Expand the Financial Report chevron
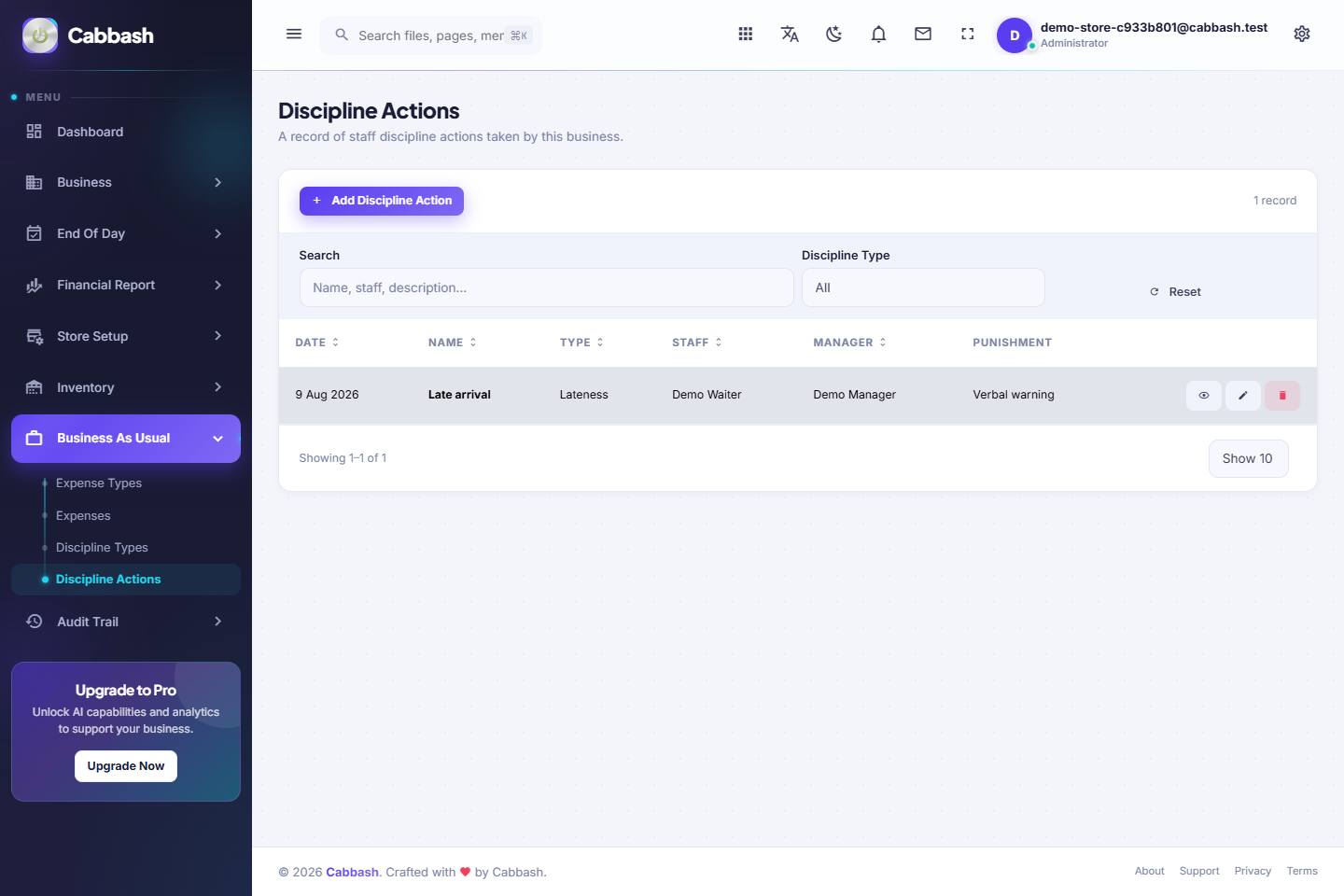This screenshot has height=896, width=1344. (x=217, y=285)
